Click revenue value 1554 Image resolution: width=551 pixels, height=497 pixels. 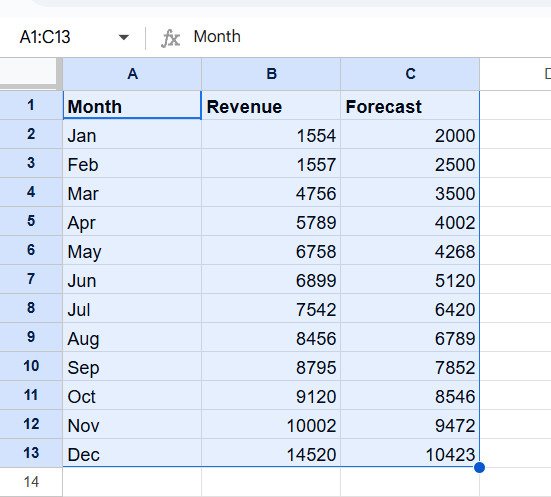(271, 134)
